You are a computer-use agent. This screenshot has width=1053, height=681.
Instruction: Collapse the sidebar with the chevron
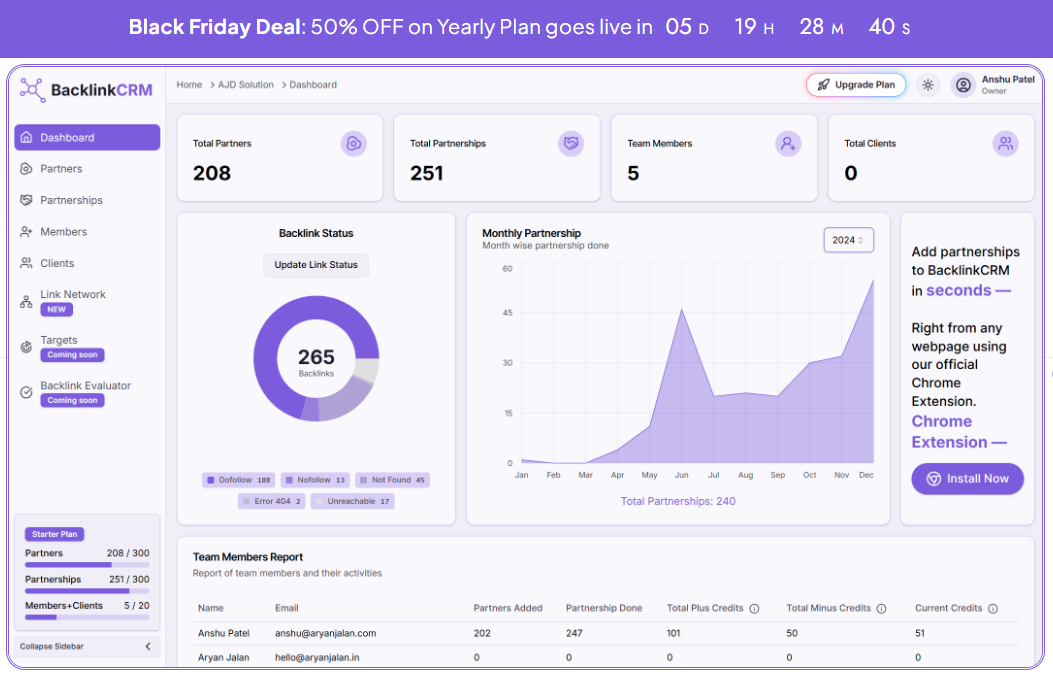[x=148, y=647]
